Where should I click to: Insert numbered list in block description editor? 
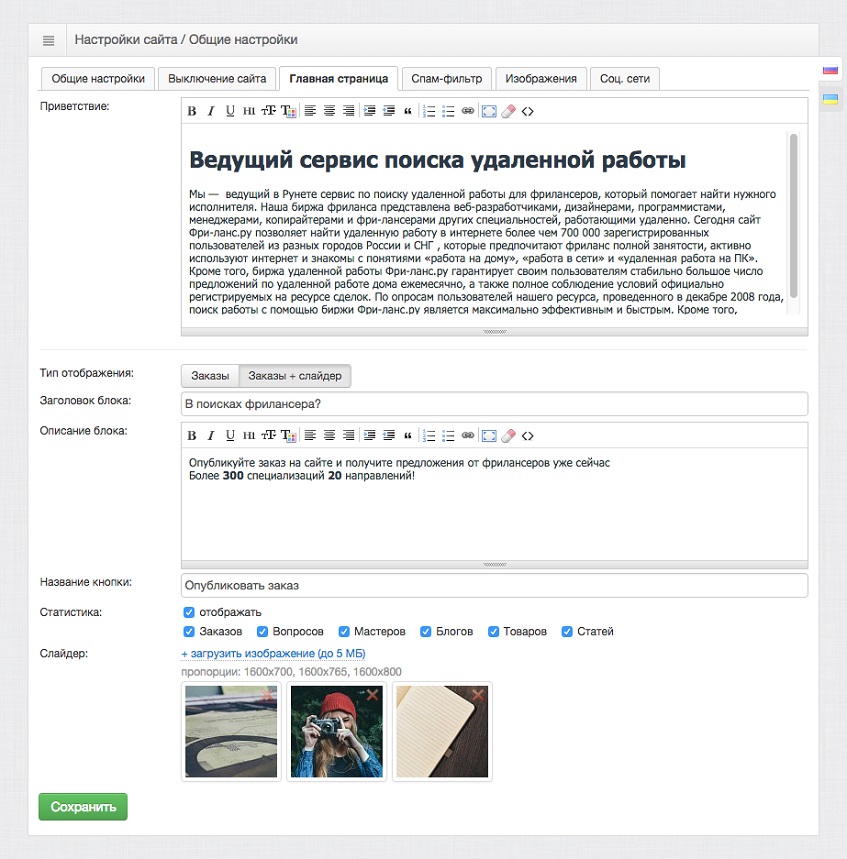coord(429,436)
